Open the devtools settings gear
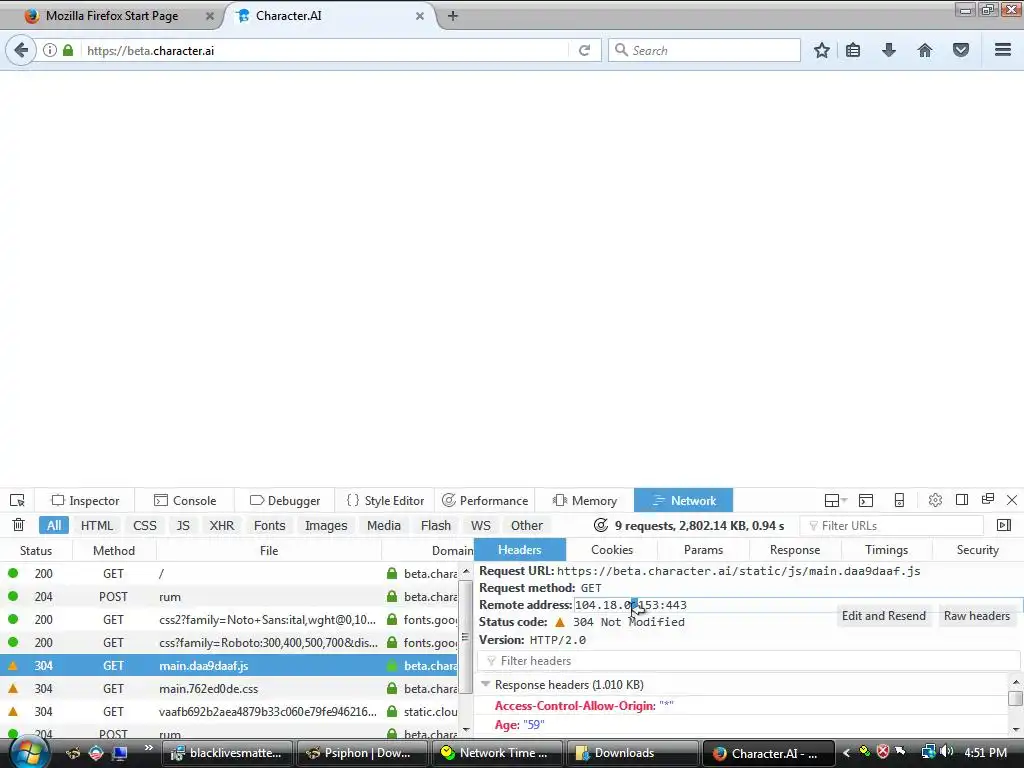Image resolution: width=1024 pixels, height=768 pixels. [x=935, y=500]
